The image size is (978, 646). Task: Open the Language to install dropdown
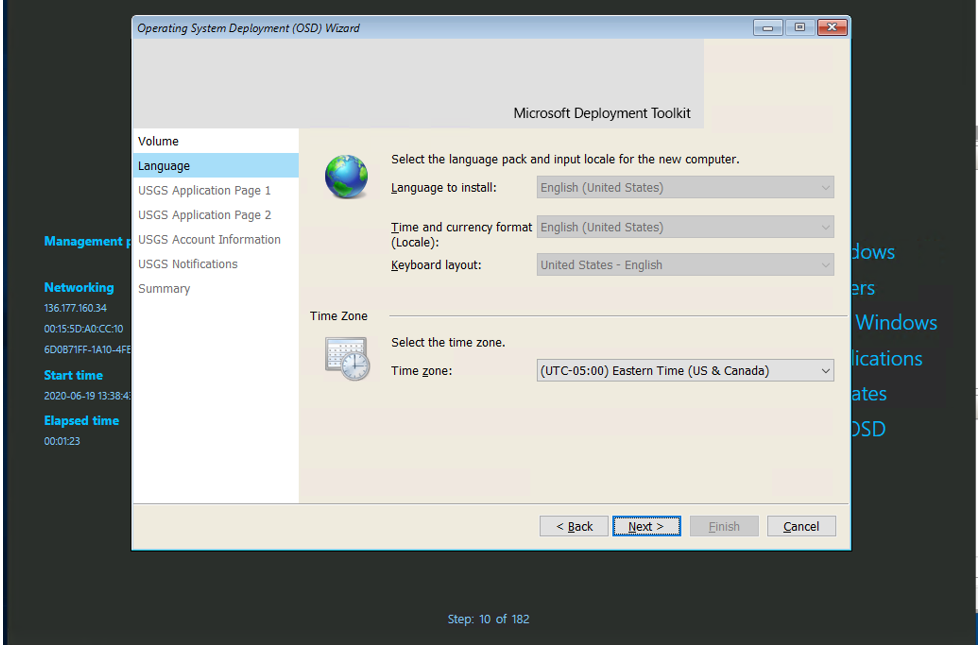[x=685, y=188]
